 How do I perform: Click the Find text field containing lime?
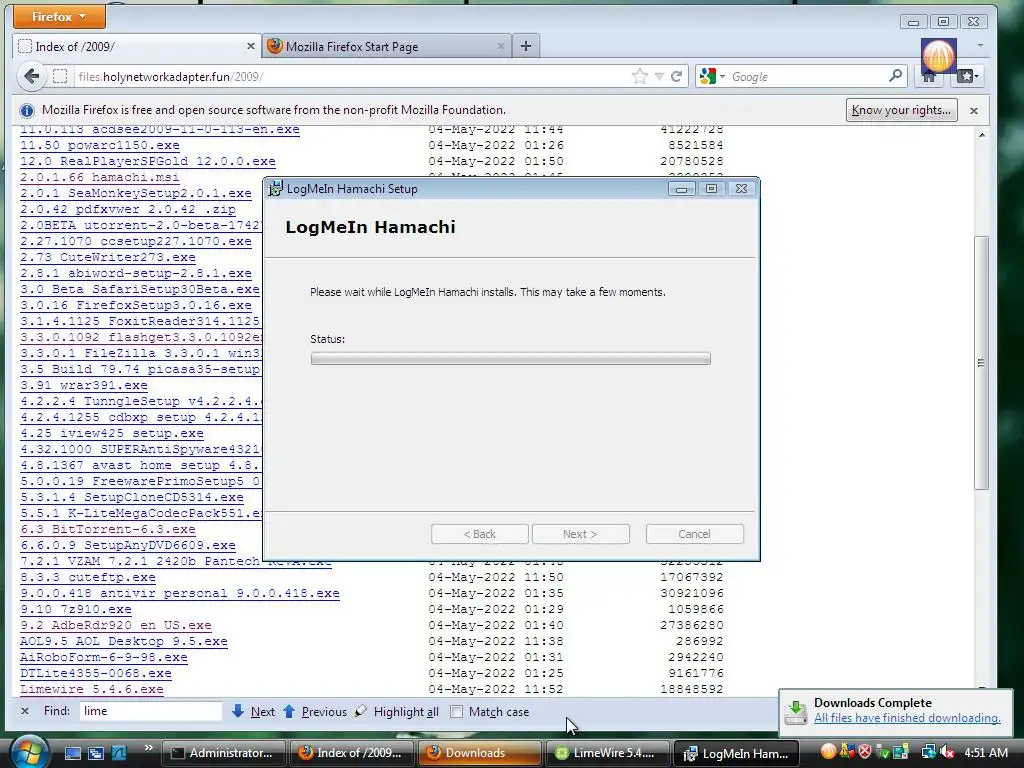(x=151, y=711)
